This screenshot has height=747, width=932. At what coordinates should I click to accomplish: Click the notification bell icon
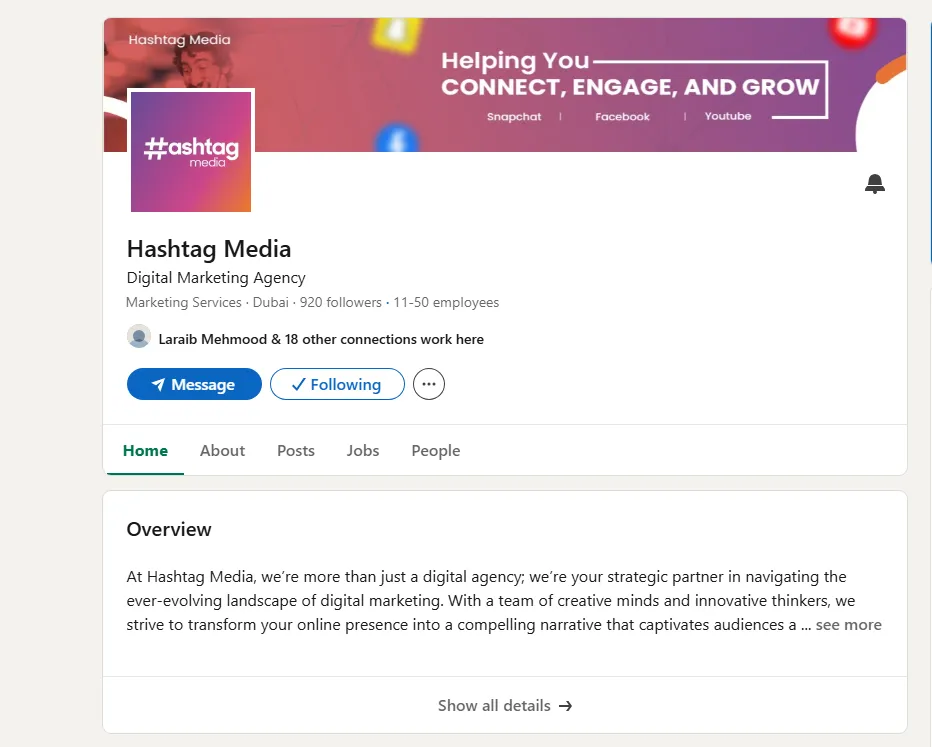(874, 184)
